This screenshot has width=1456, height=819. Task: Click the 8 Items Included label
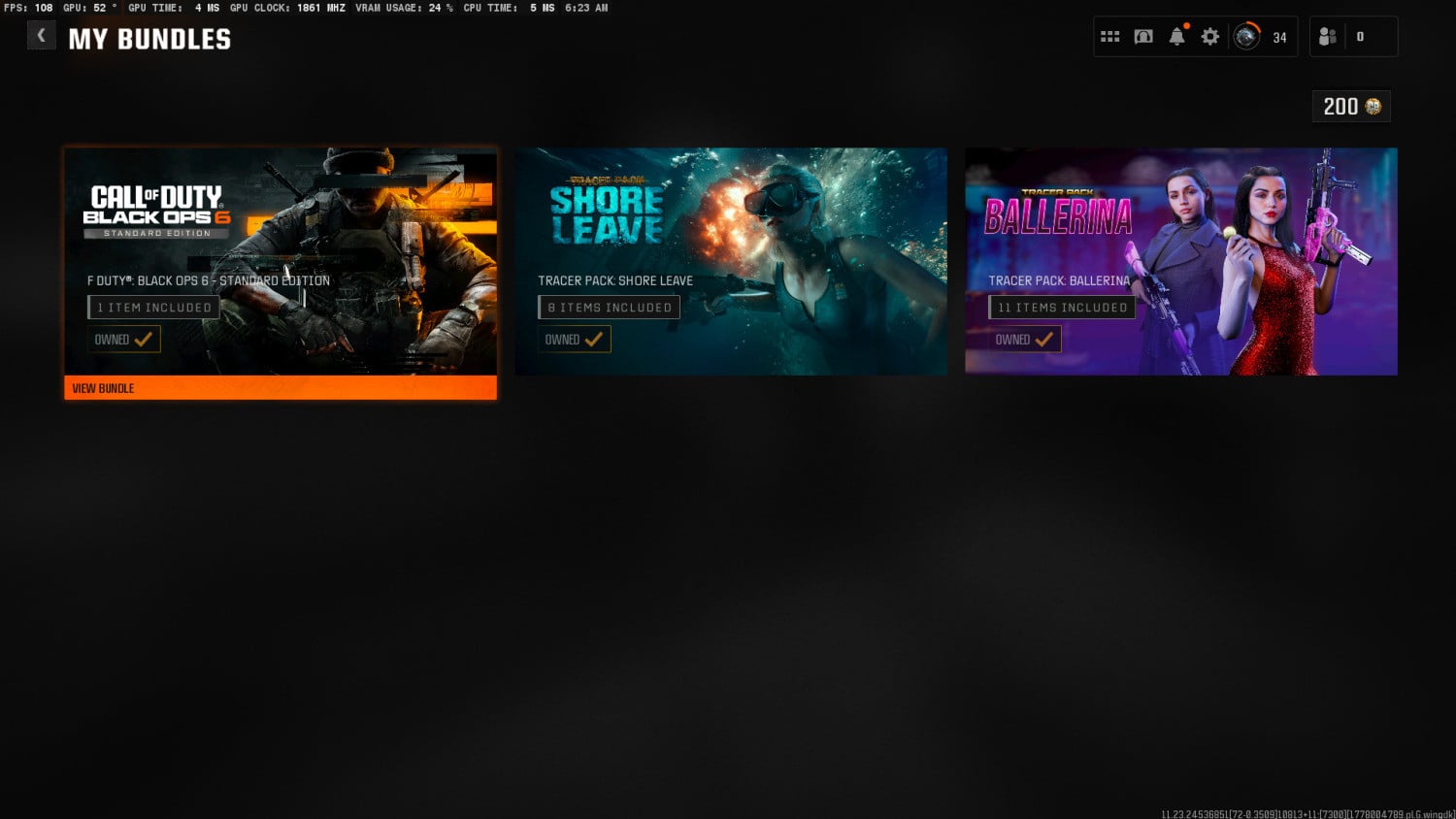[609, 308]
